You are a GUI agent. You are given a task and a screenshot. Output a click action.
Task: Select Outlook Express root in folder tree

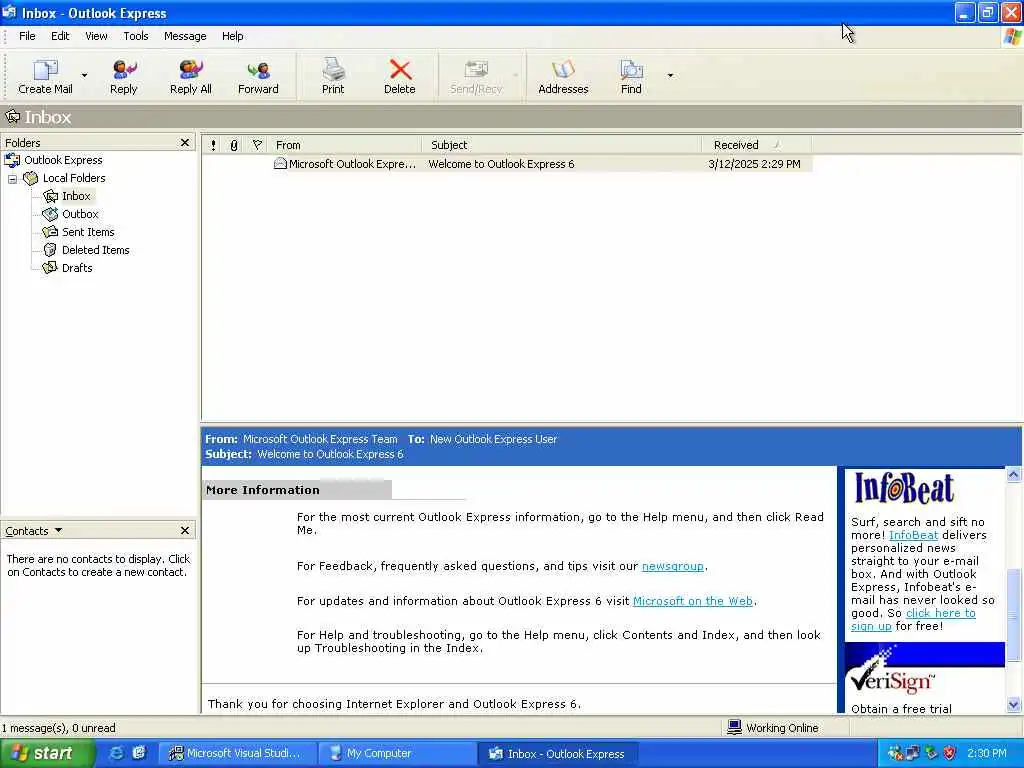pos(63,160)
